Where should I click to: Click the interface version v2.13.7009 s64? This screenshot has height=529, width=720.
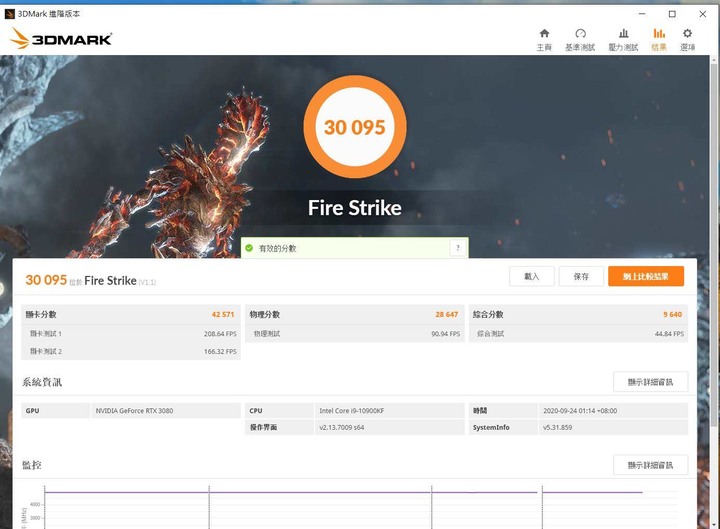(x=342, y=427)
